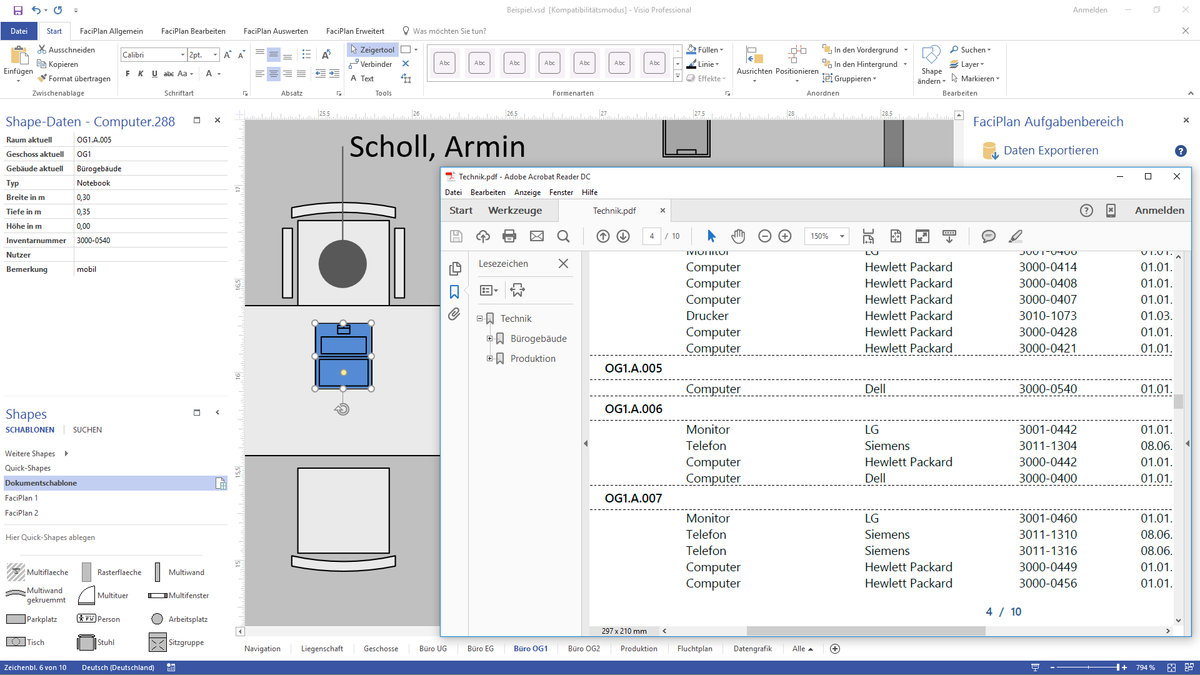Click the Acrobat zoom in plus icon
This screenshot has height=675, width=1200.
tap(785, 236)
